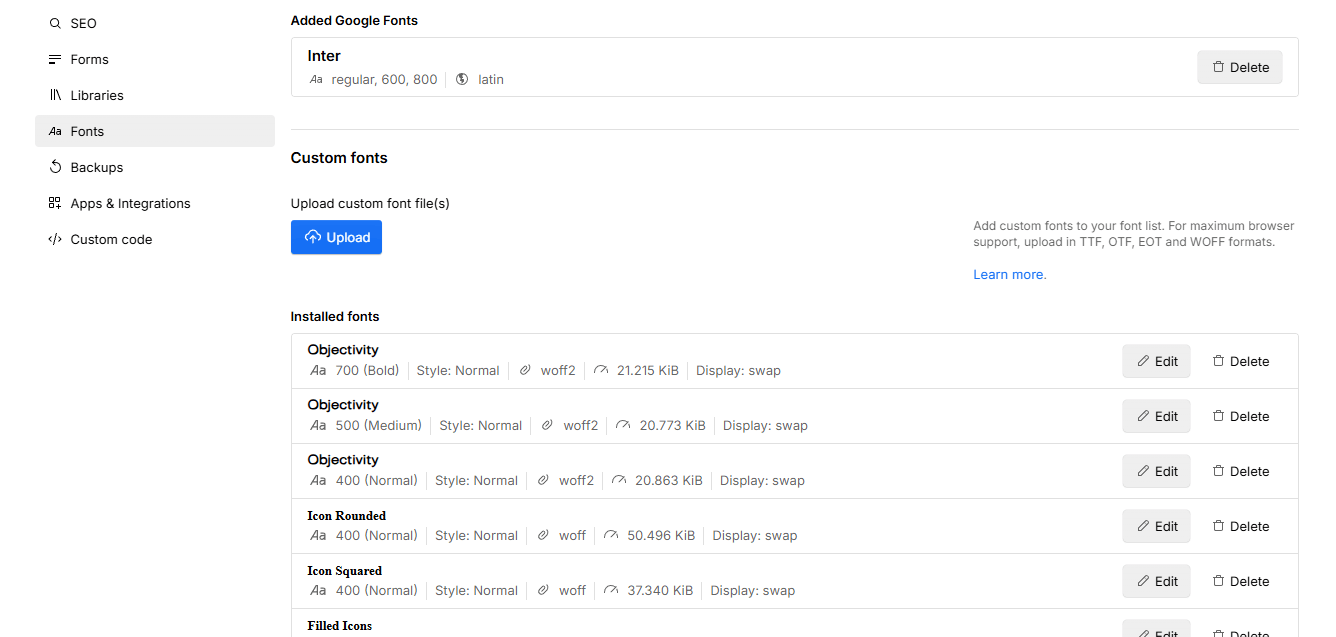Screen dimensions: 1336x637
Task: Edit the Objectivity 700 (Bold) font
Action: 1156,361
